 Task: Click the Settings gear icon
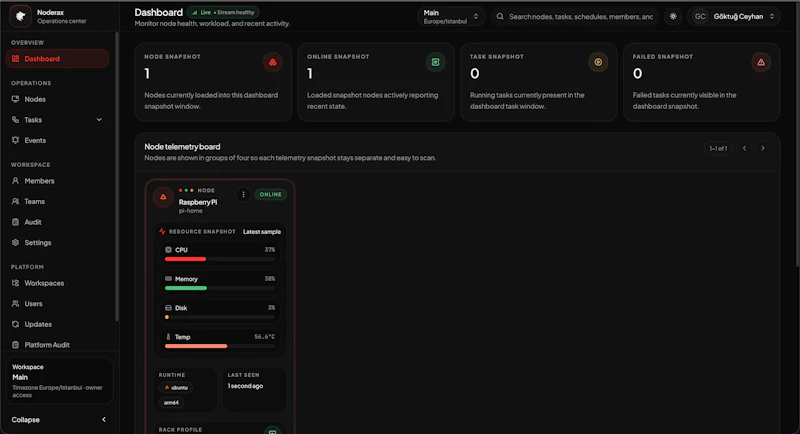click(15, 242)
